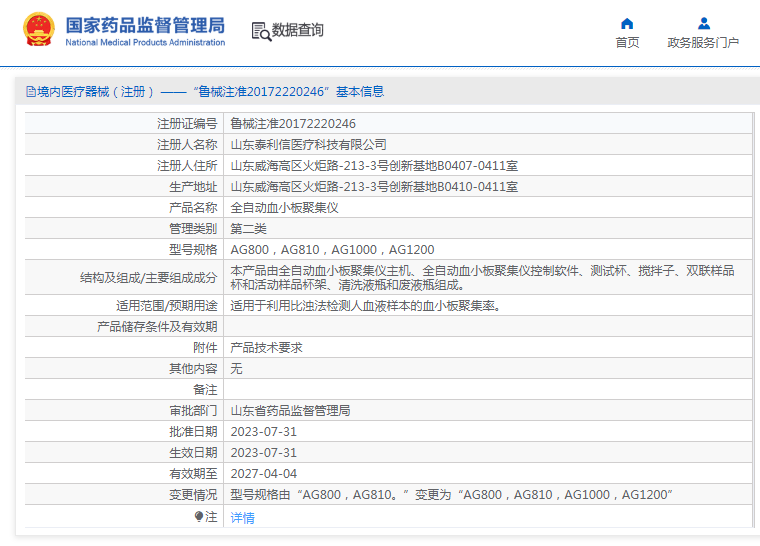Click the 适用范围/预期用途 label

(166, 306)
